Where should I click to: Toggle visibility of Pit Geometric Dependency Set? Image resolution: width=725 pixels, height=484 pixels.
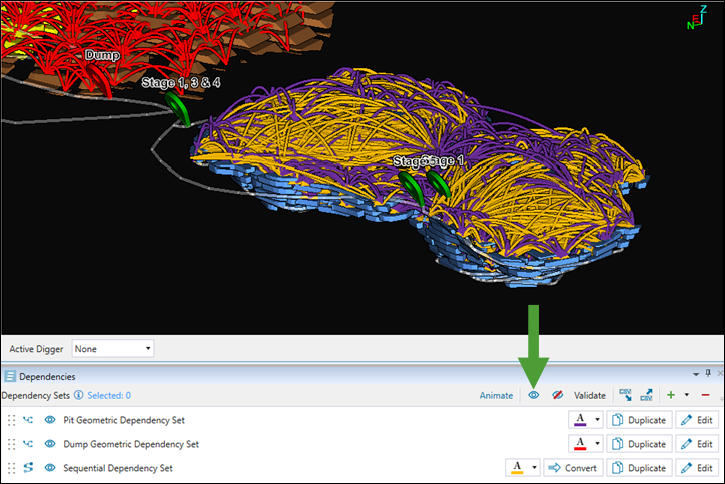tap(49, 420)
